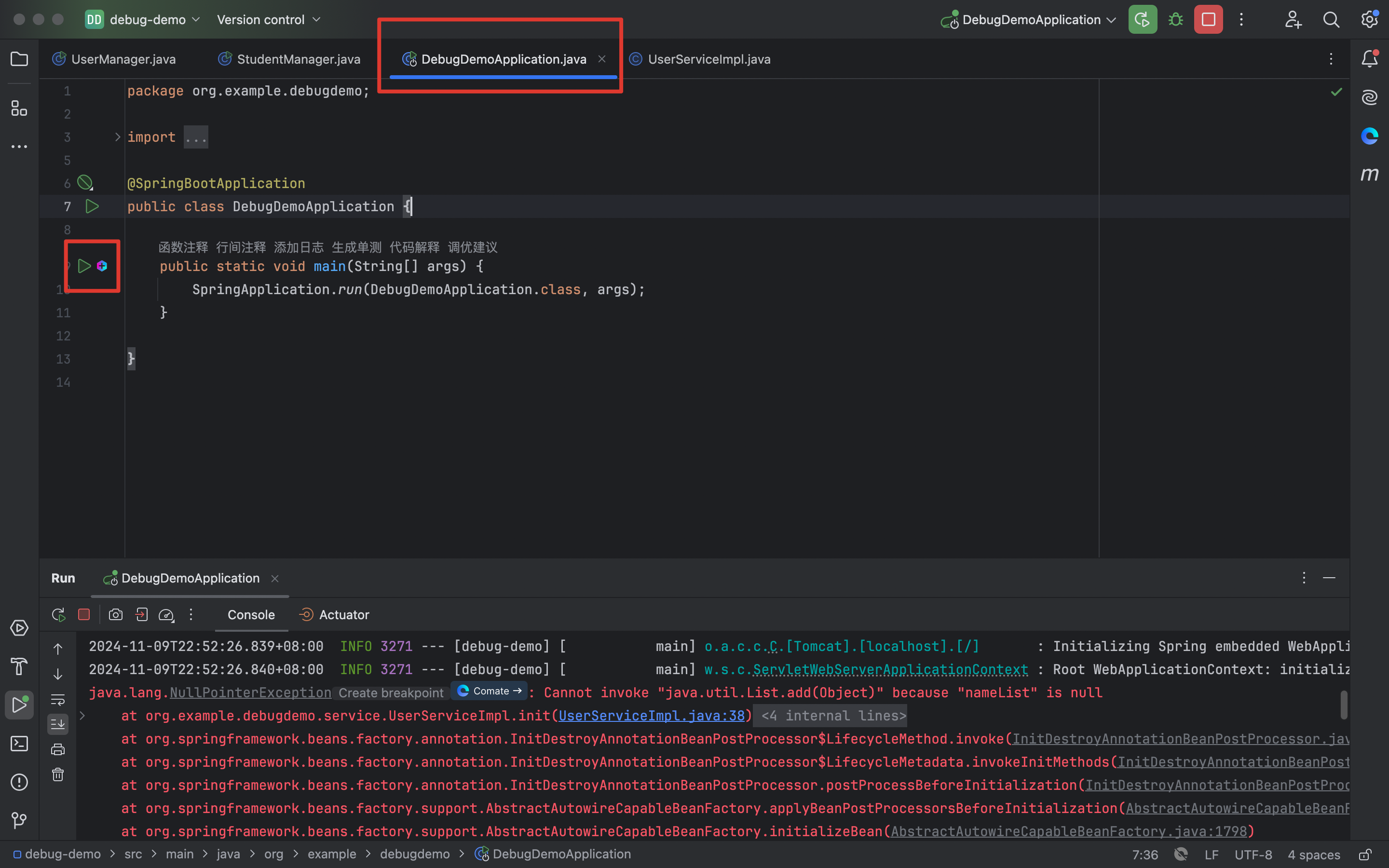Click the 生成单测 code lens action
The image size is (1389, 868).
coord(356,247)
